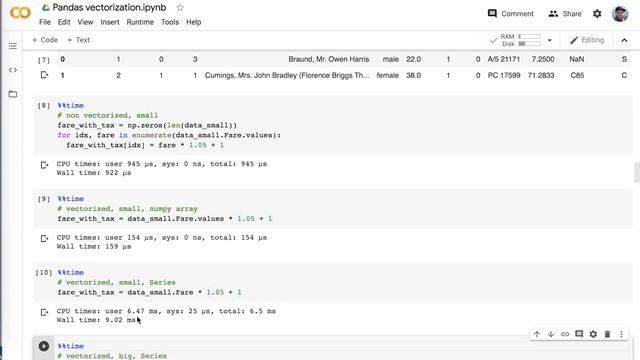Move selected cell down with arrow icon

point(551,334)
